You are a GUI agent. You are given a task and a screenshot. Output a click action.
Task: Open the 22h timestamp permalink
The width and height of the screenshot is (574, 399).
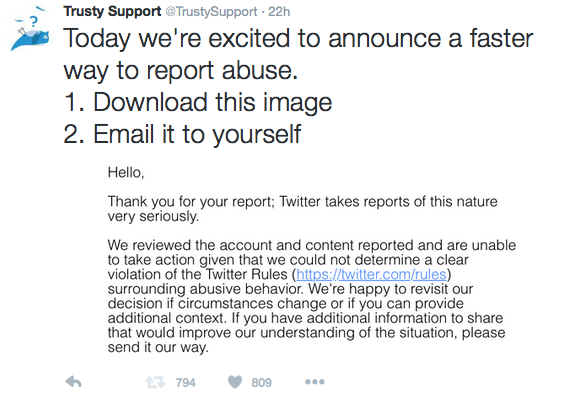279,12
